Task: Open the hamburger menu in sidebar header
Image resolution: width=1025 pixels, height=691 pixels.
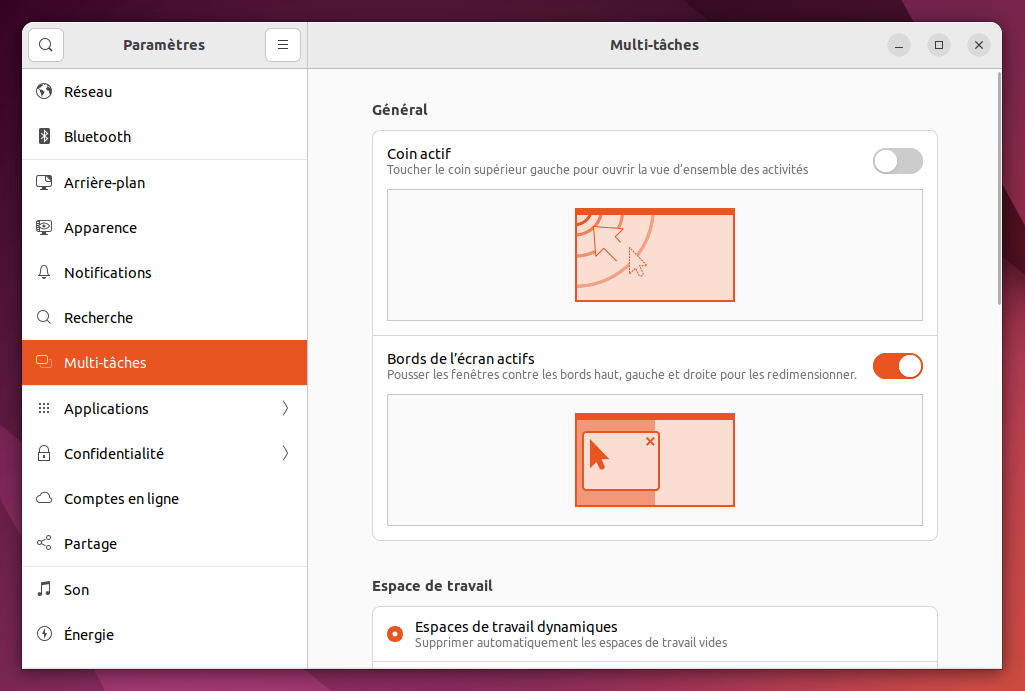Action: click(x=283, y=44)
